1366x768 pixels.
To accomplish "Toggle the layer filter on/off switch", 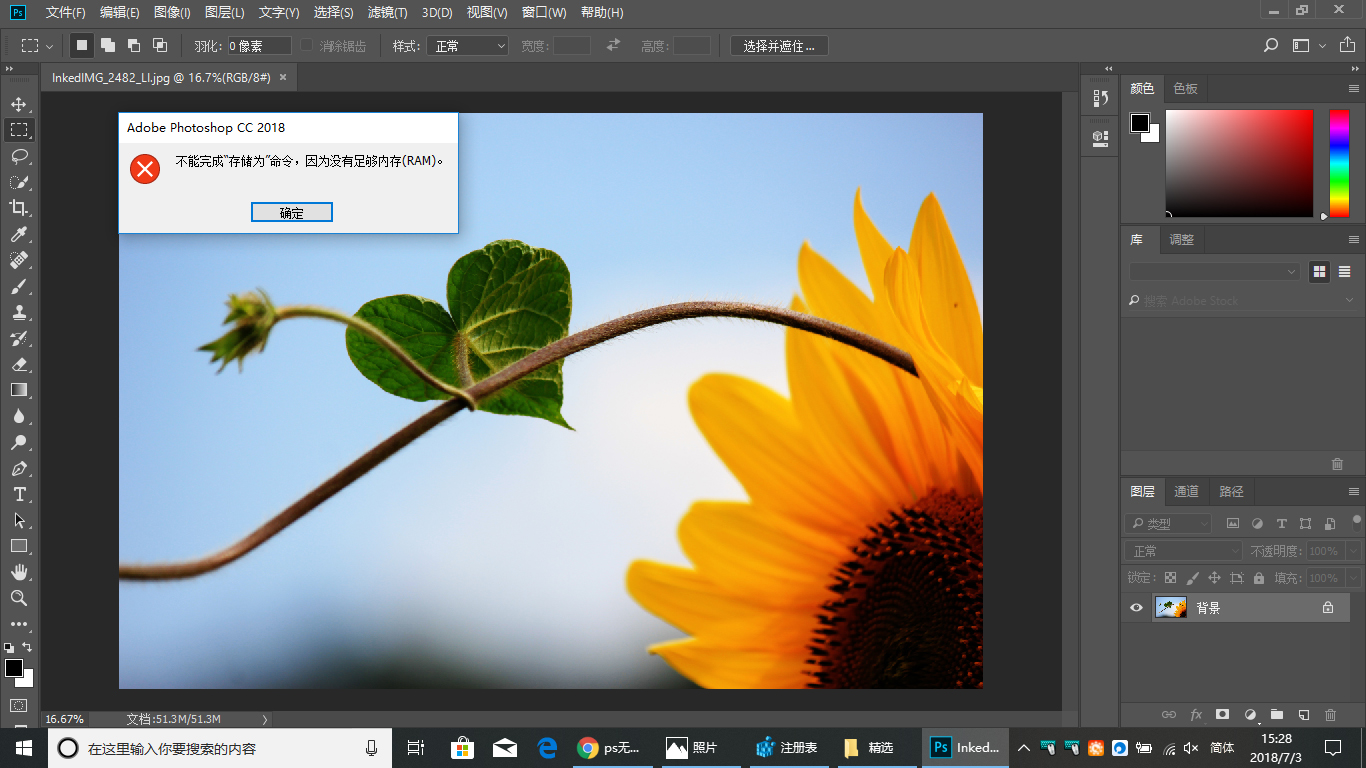I will [1356, 521].
